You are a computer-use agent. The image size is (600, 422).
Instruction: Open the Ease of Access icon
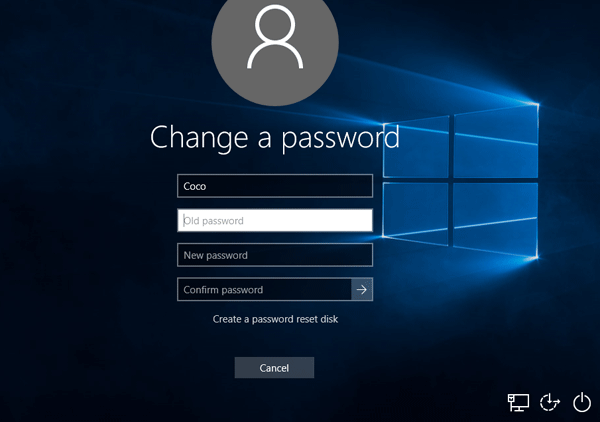549,402
